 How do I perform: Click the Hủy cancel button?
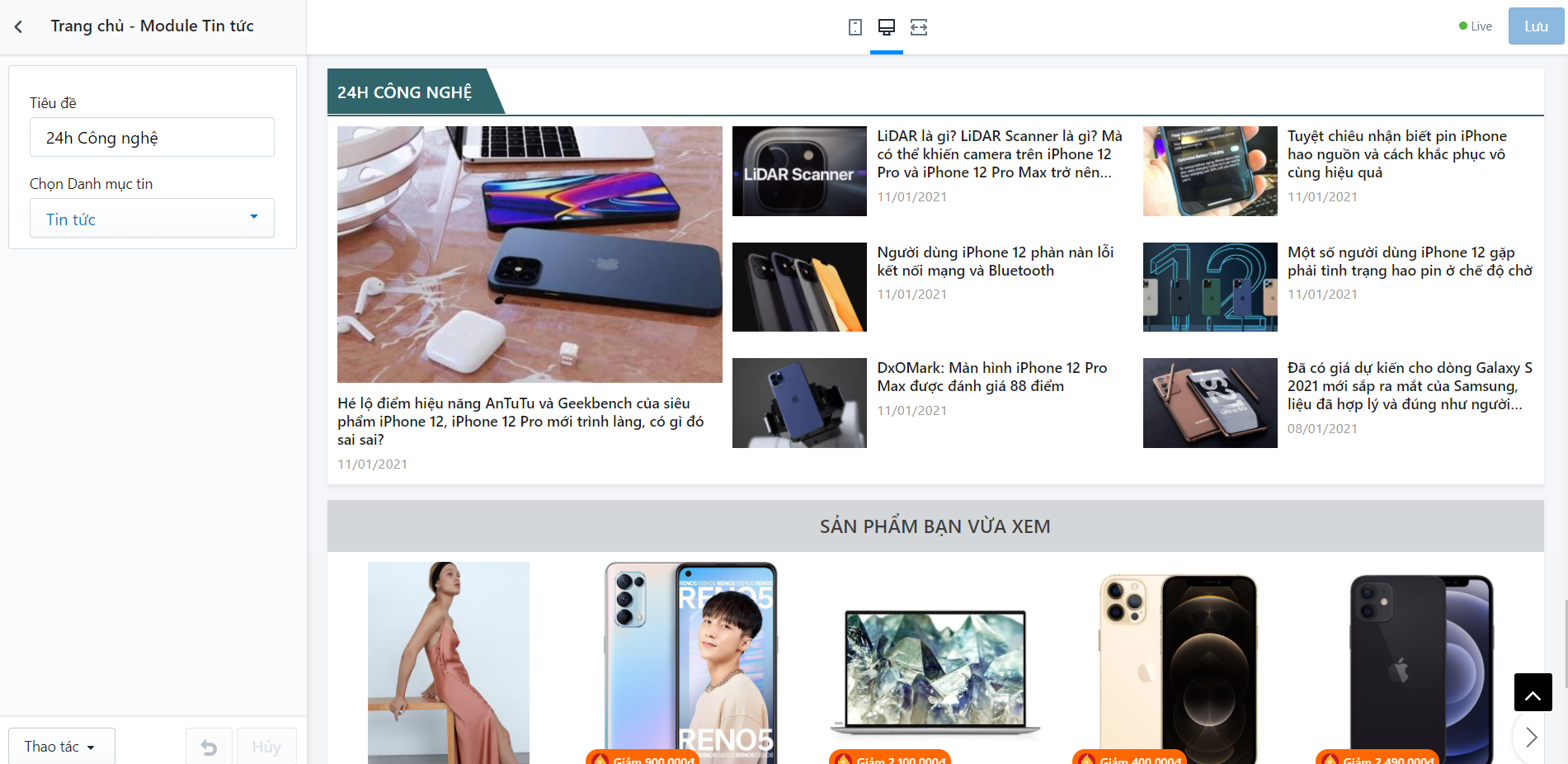(x=266, y=747)
